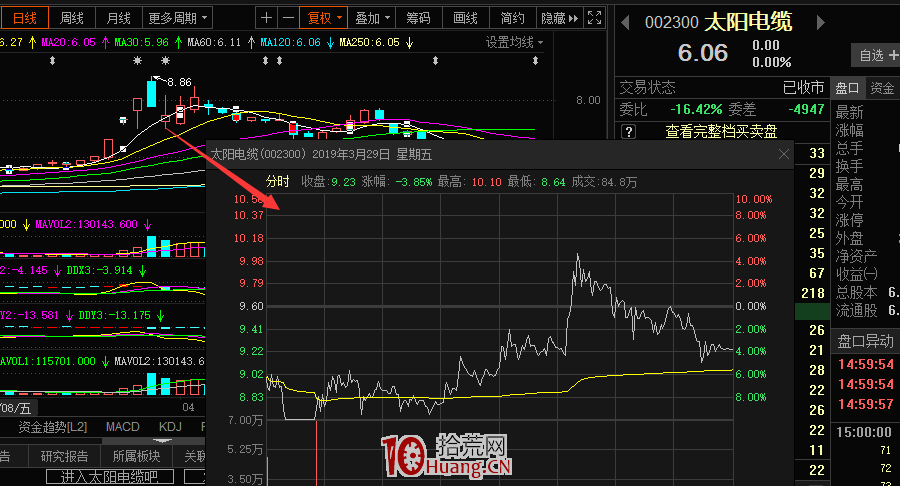Go to previous stock with left arrow
Viewport: 900px width, 486px height.
tap(626, 23)
